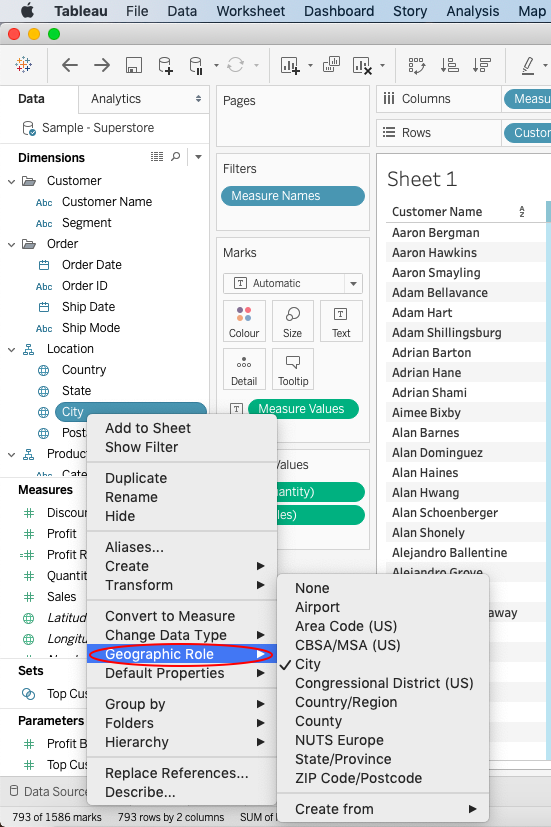The width and height of the screenshot is (551, 827).
Task: Click the Sort ascending toolbar icon
Action: (x=450, y=65)
